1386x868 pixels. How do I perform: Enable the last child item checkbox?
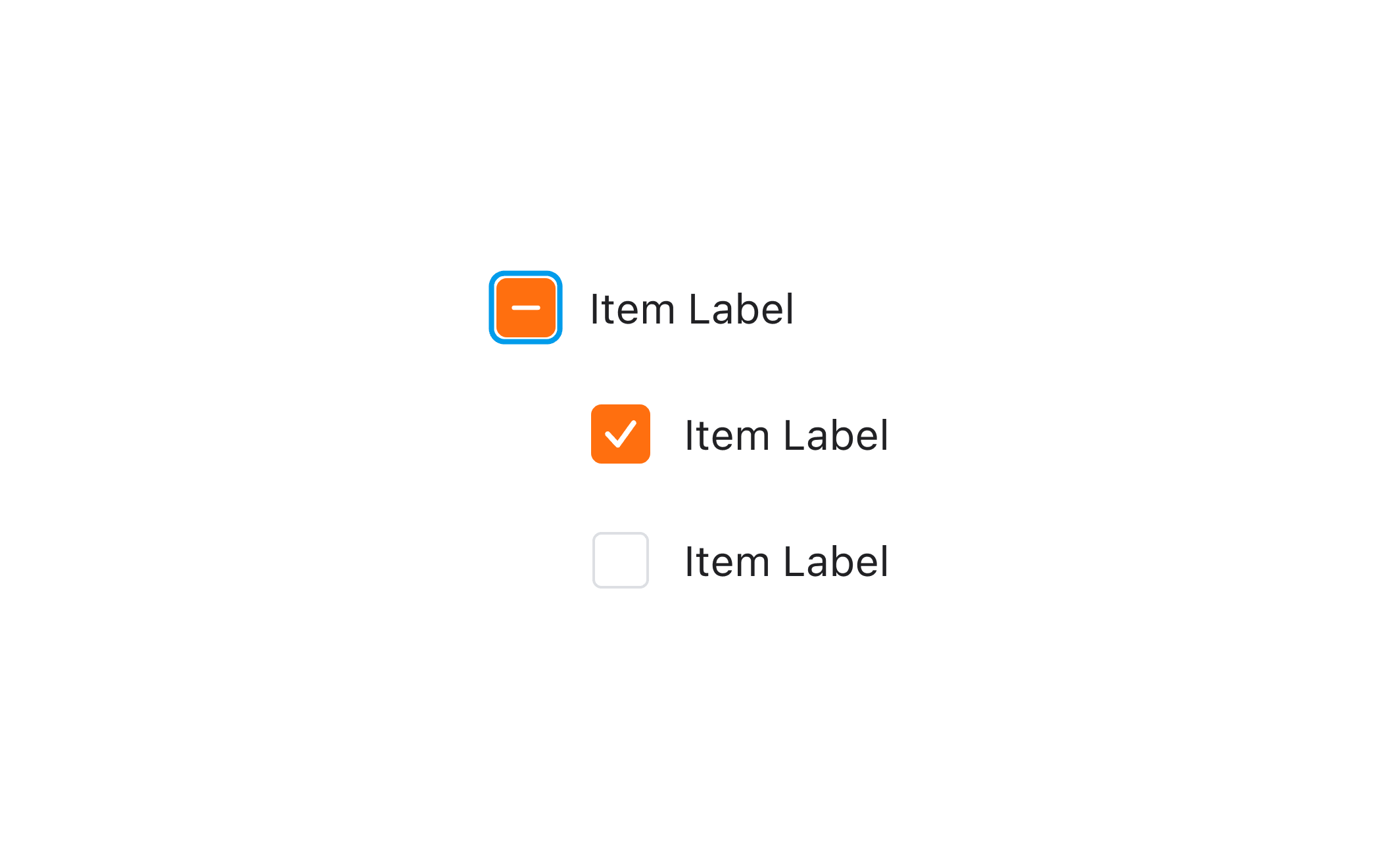tap(620, 560)
